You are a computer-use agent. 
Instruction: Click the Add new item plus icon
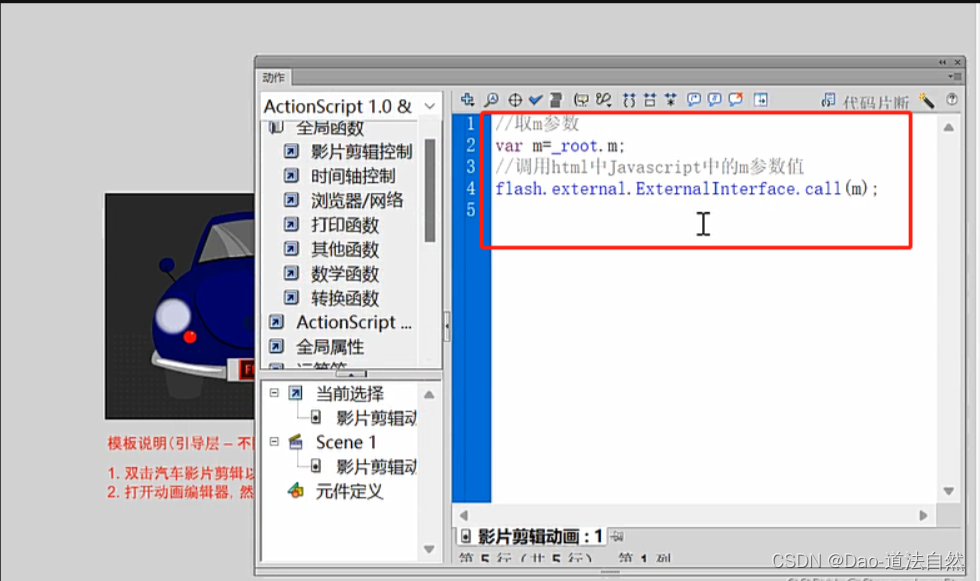(467, 99)
